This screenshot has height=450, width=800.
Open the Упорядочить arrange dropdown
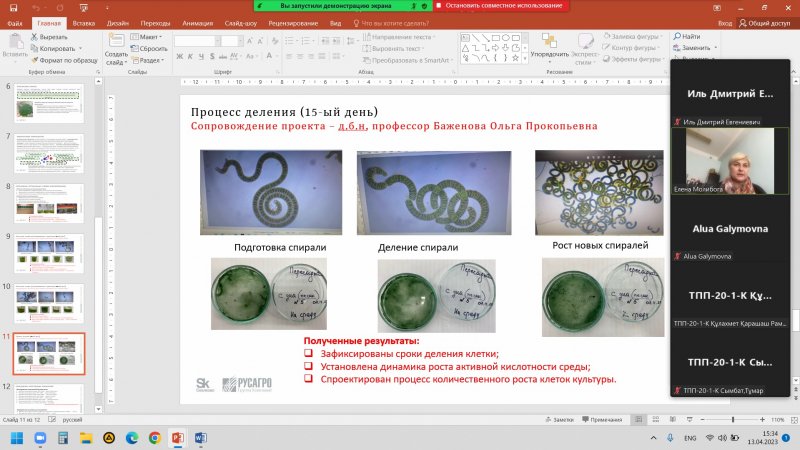click(x=549, y=46)
